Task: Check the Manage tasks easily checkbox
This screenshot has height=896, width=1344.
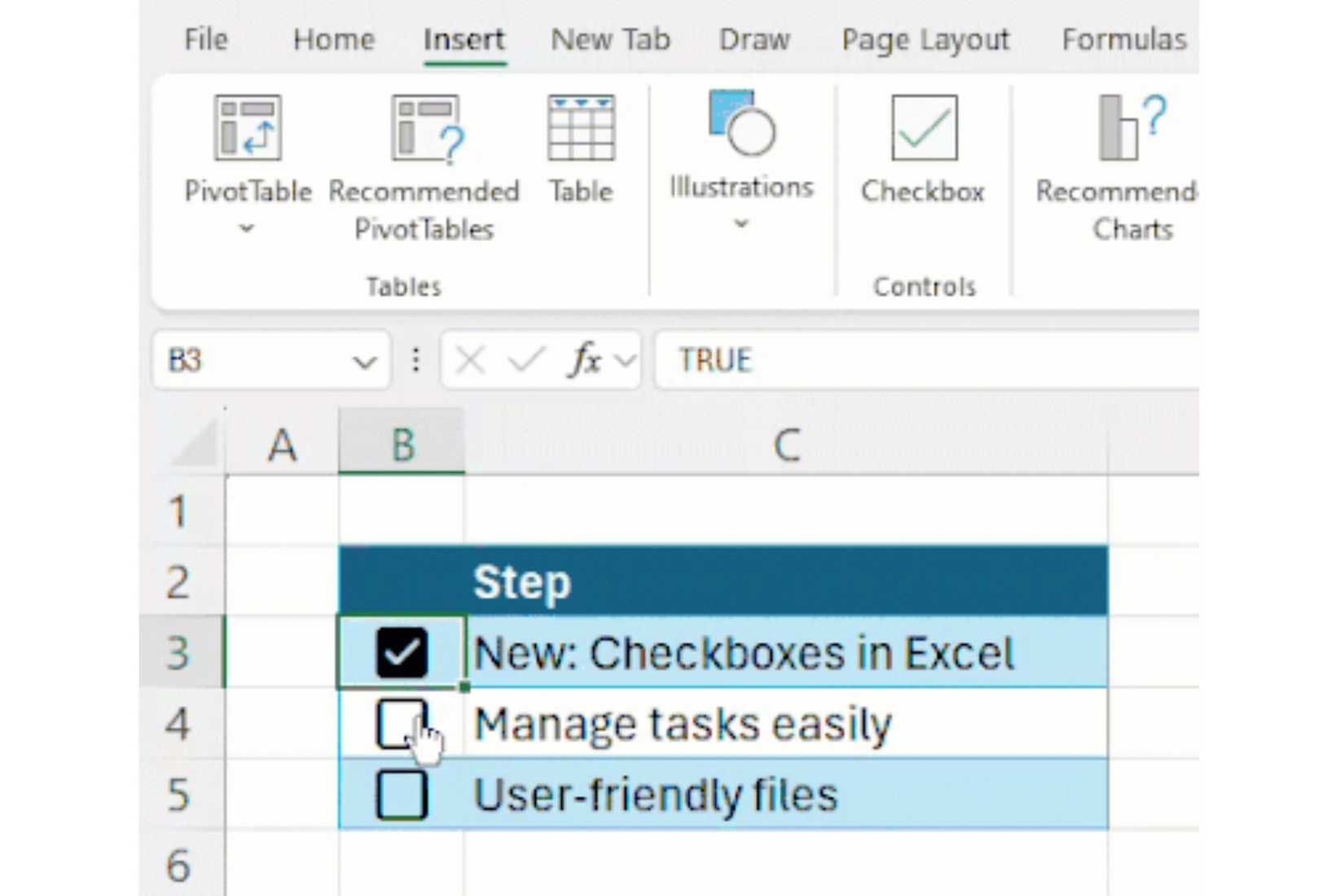Action: tap(401, 723)
